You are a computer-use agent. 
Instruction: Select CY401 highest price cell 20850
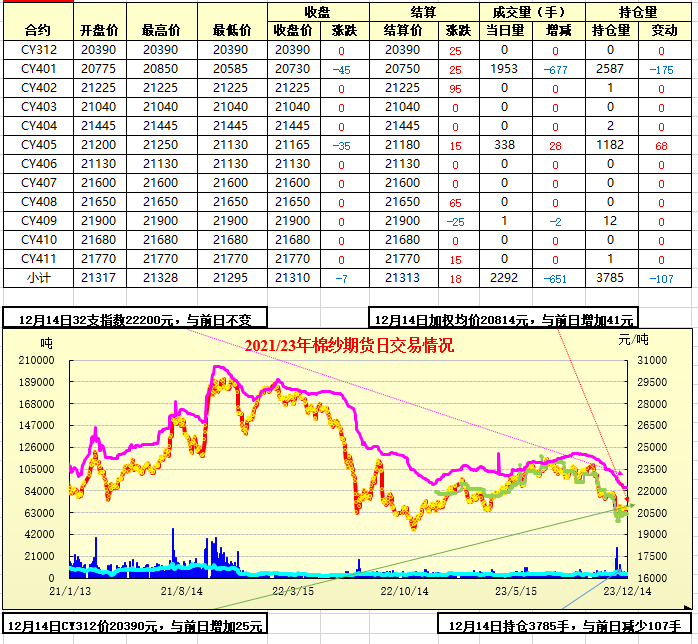point(166,69)
